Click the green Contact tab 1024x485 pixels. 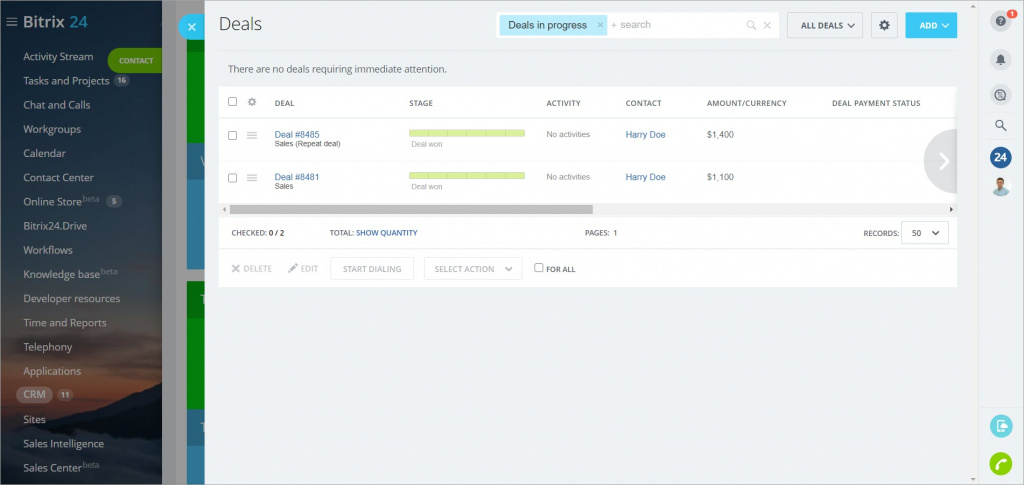click(135, 61)
